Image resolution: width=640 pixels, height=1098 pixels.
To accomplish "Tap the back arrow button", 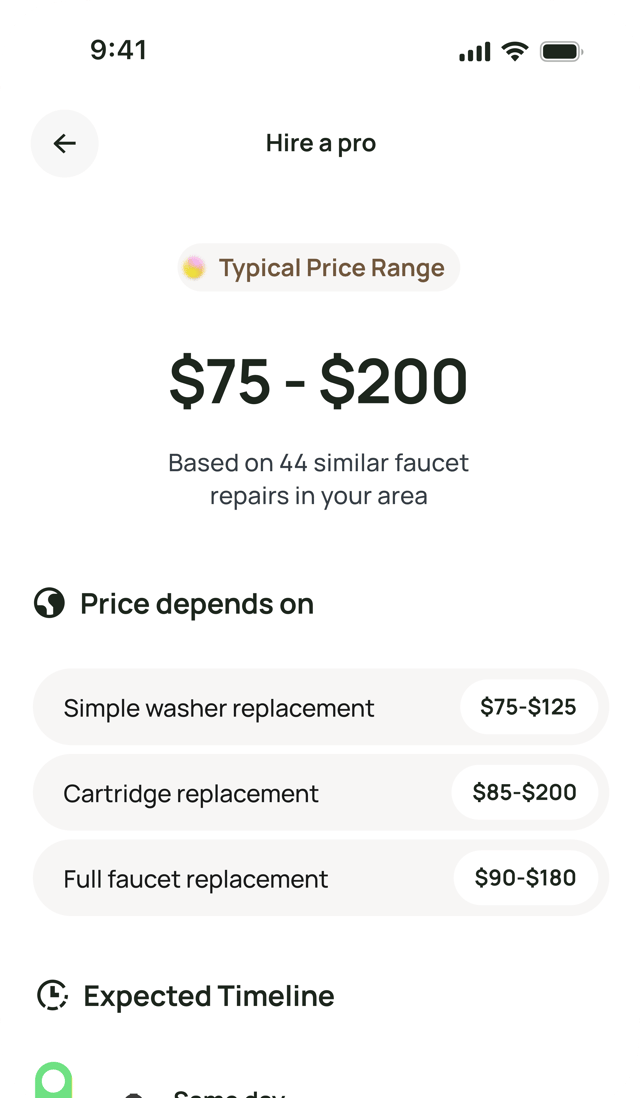I will point(65,144).
